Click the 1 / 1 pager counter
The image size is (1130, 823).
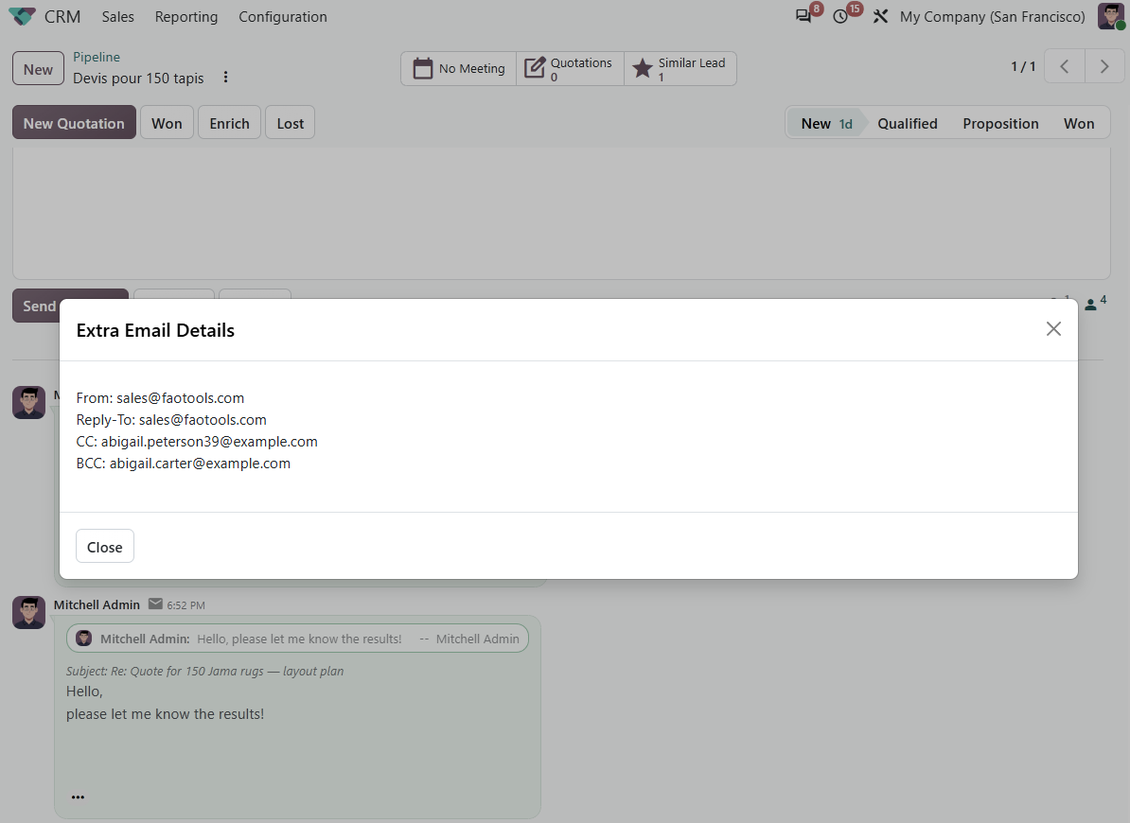(x=1023, y=66)
